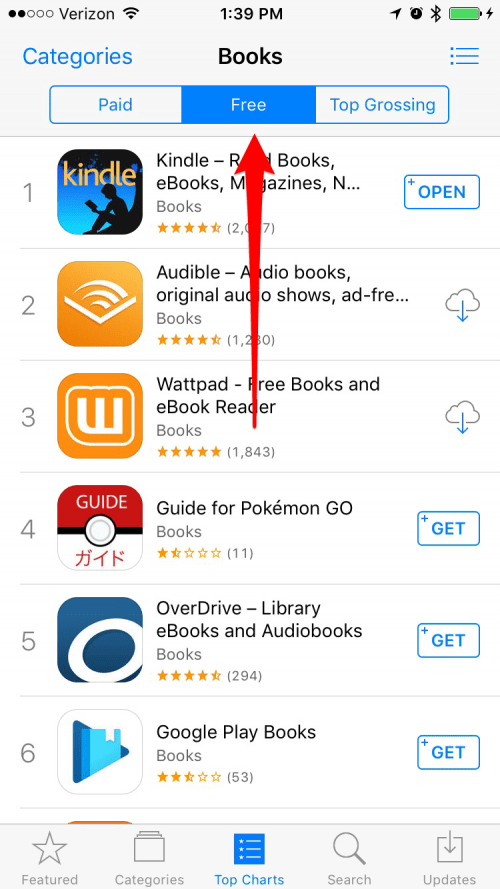This screenshot has height=889, width=500.
Task: Open the Updates tab
Action: (x=450, y=858)
